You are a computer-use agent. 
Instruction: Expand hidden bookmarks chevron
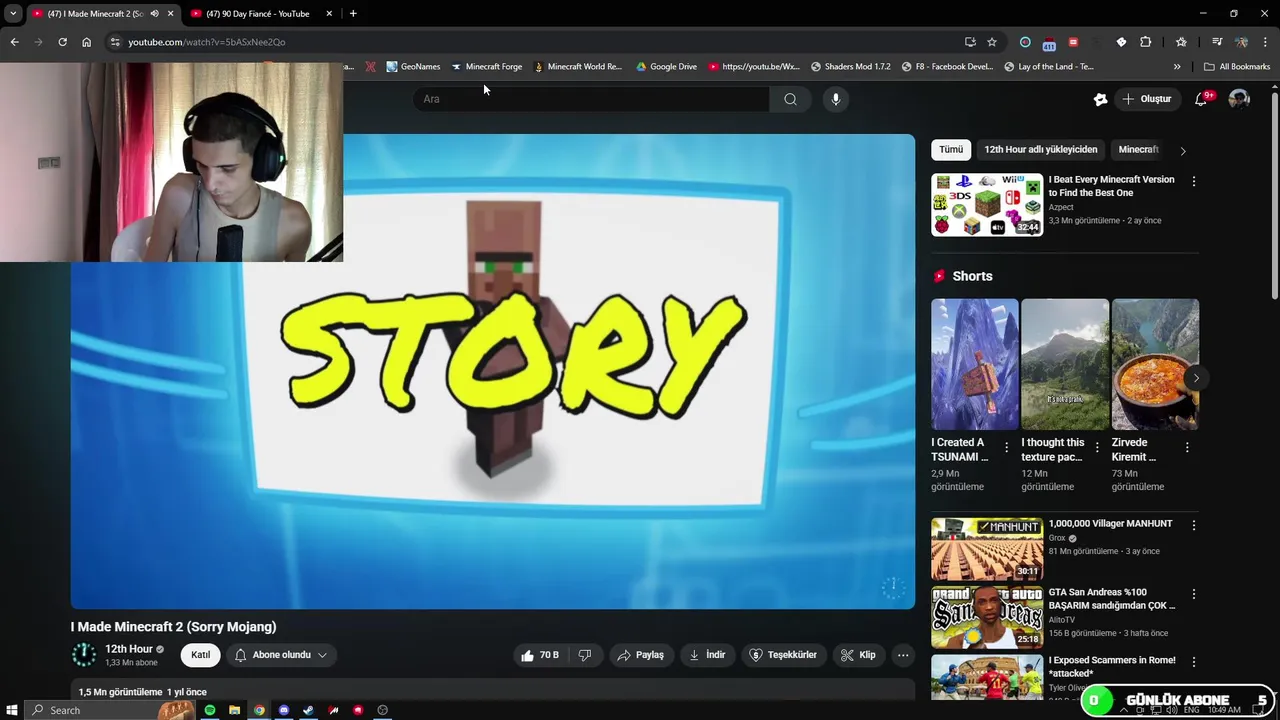(1177, 67)
